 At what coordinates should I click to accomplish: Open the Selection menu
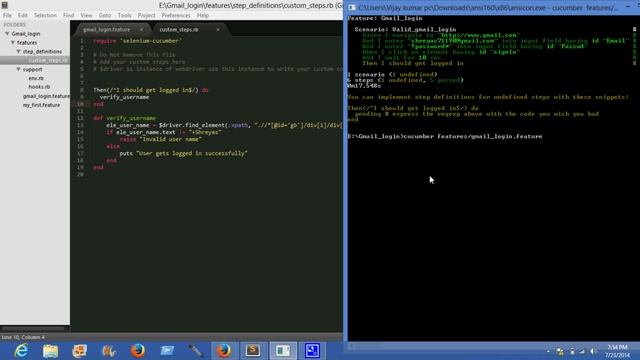[x=45, y=16]
